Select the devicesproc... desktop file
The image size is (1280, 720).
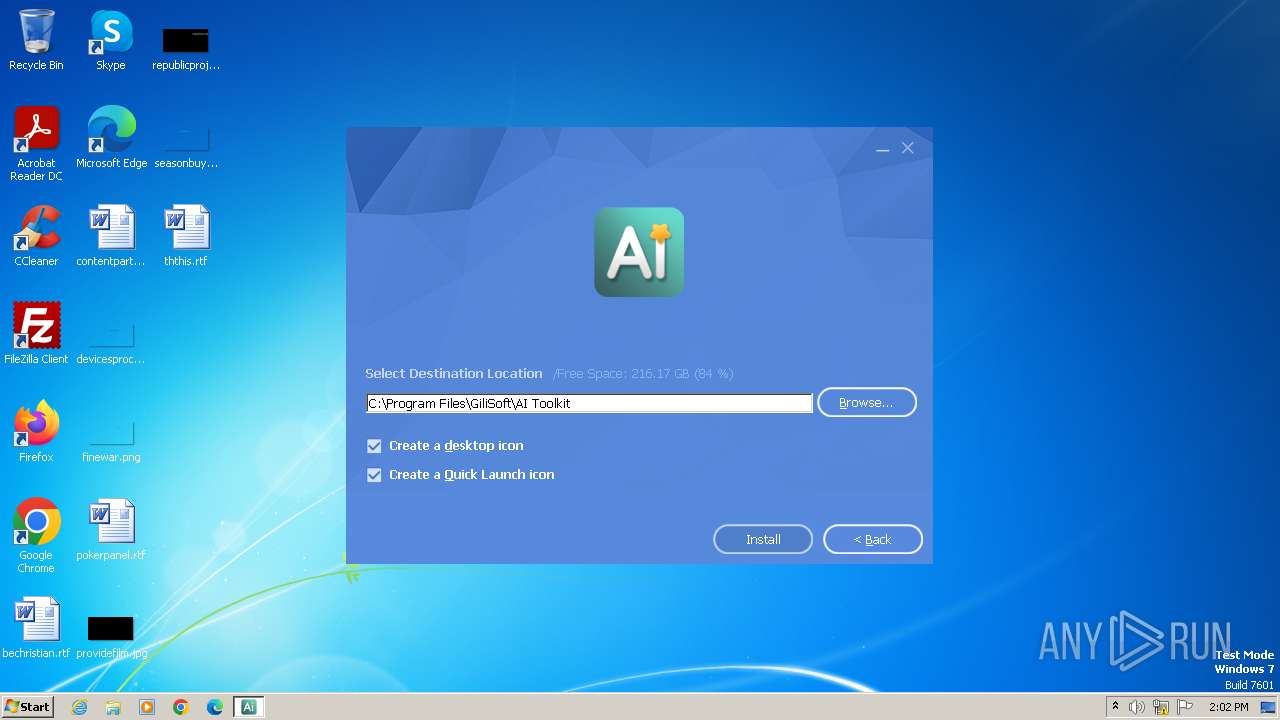[111, 341]
